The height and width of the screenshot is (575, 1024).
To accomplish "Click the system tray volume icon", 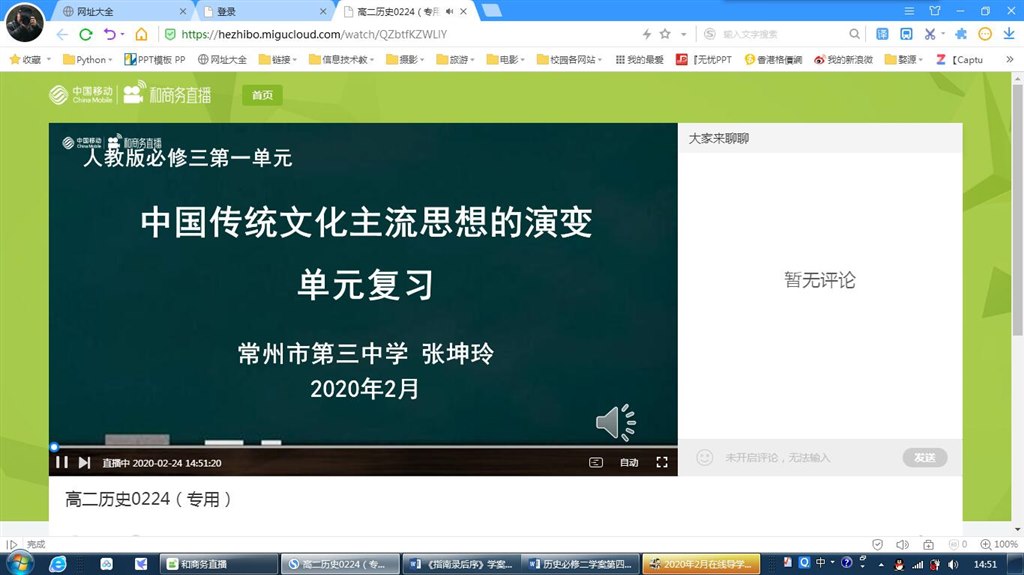I will coord(953,565).
